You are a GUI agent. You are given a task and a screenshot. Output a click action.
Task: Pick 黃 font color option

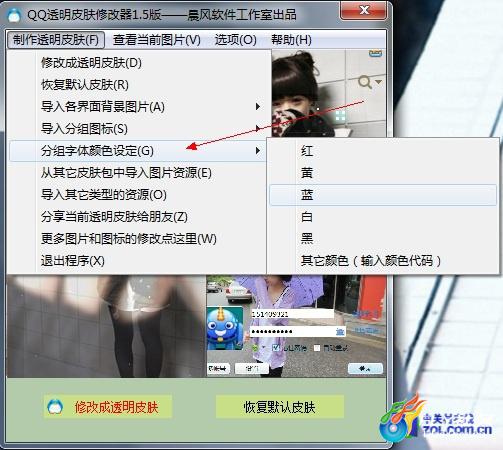coord(383,173)
